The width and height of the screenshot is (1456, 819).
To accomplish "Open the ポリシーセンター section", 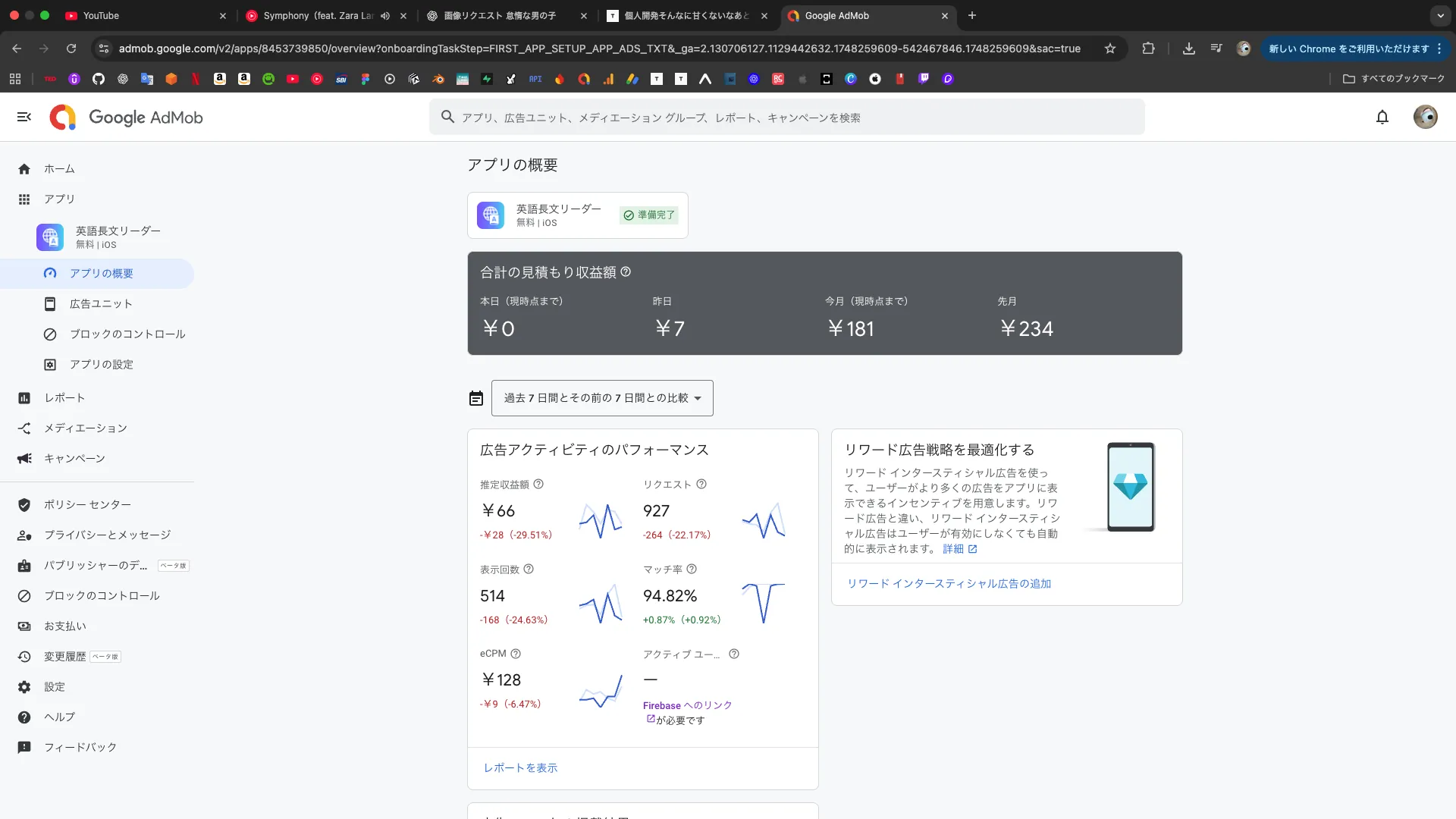I will 86,504.
